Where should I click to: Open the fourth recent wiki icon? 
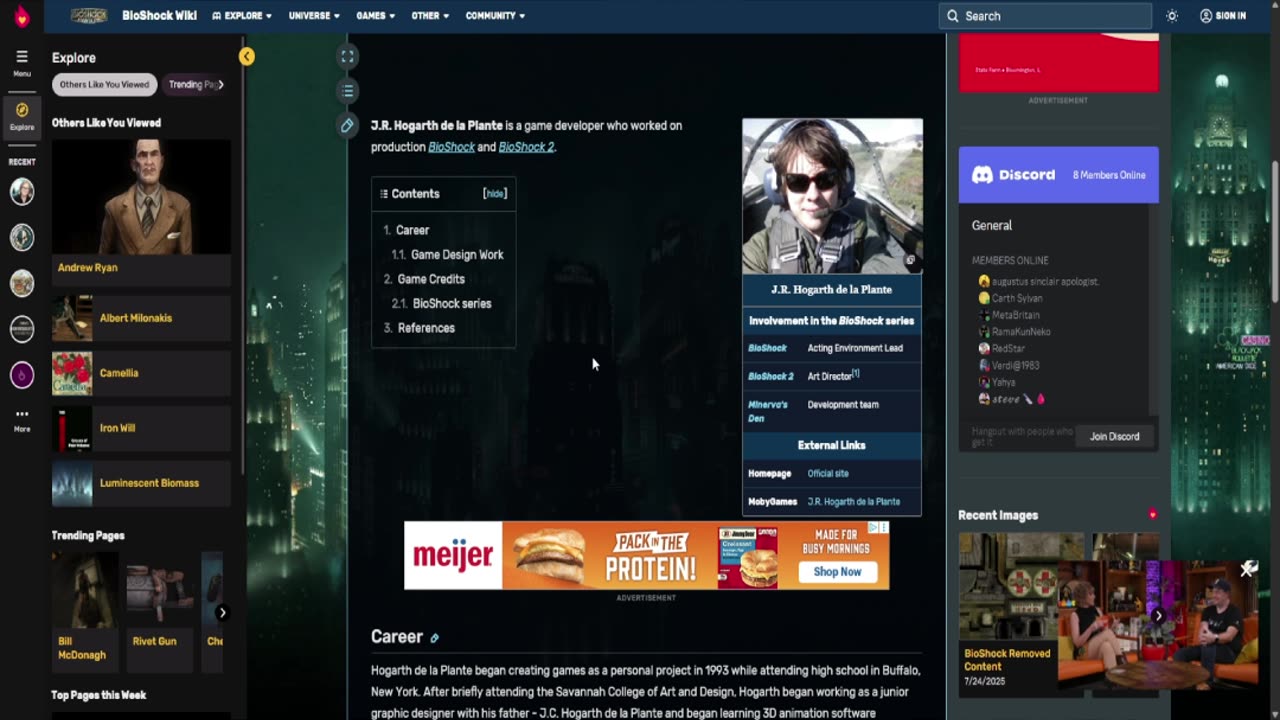[x=22, y=329]
